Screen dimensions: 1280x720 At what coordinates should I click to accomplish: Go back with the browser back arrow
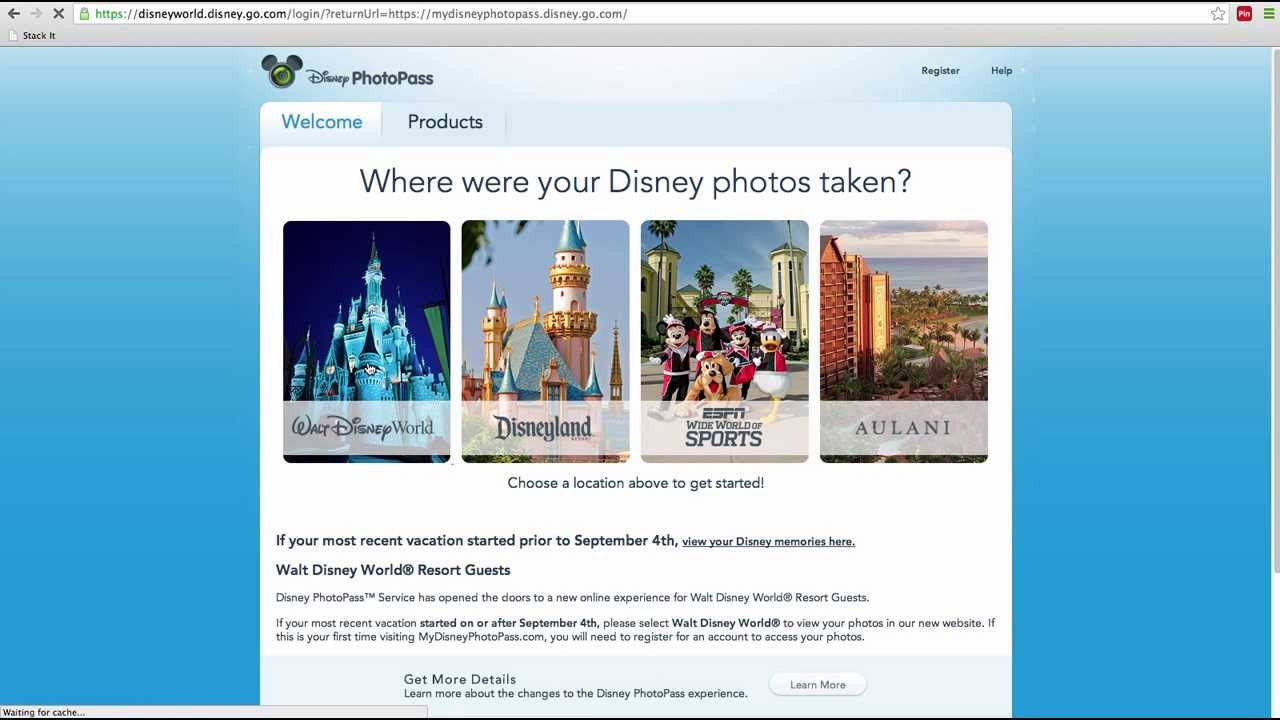[14, 14]
